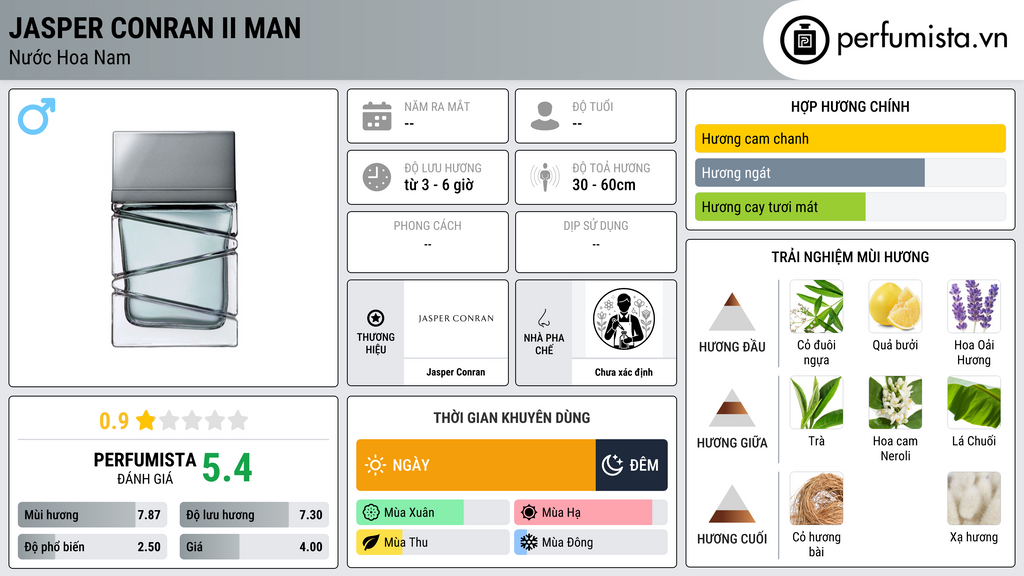
Task: Click the sillage icon beside Độ toả hương
Action: tap(545, 177)
